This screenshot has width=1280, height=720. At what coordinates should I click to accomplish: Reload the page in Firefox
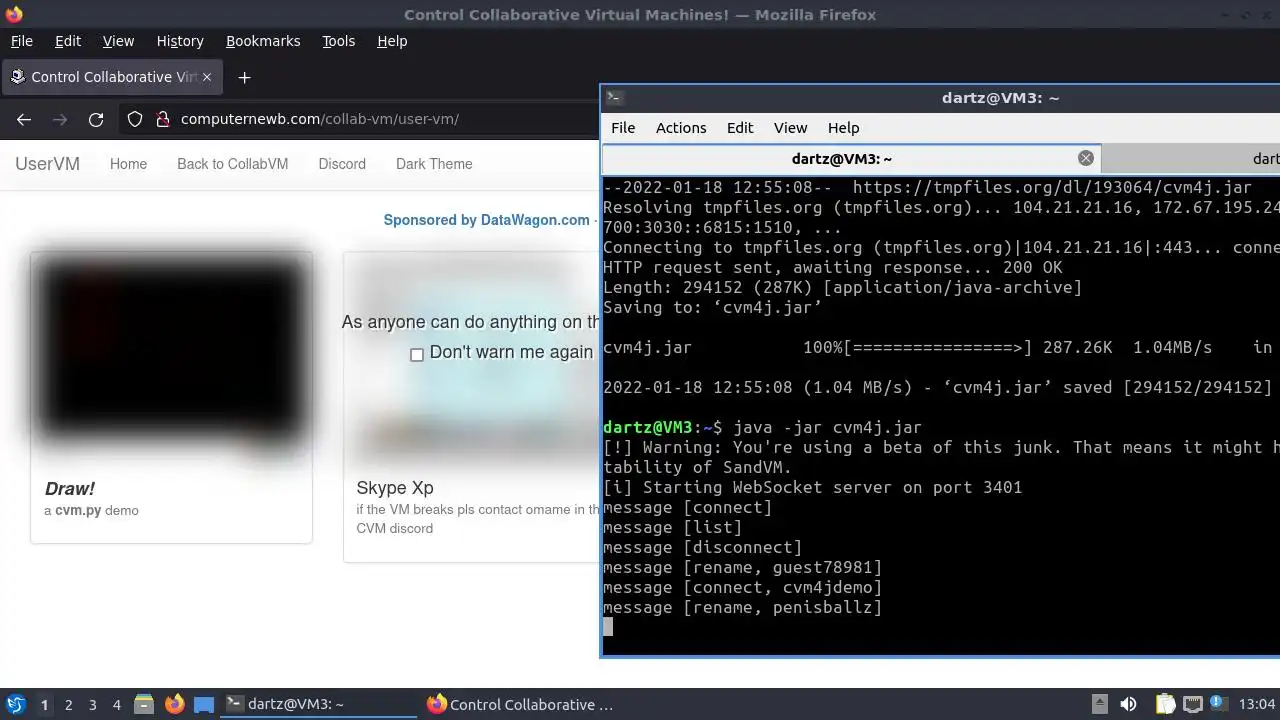pos(96,119)
